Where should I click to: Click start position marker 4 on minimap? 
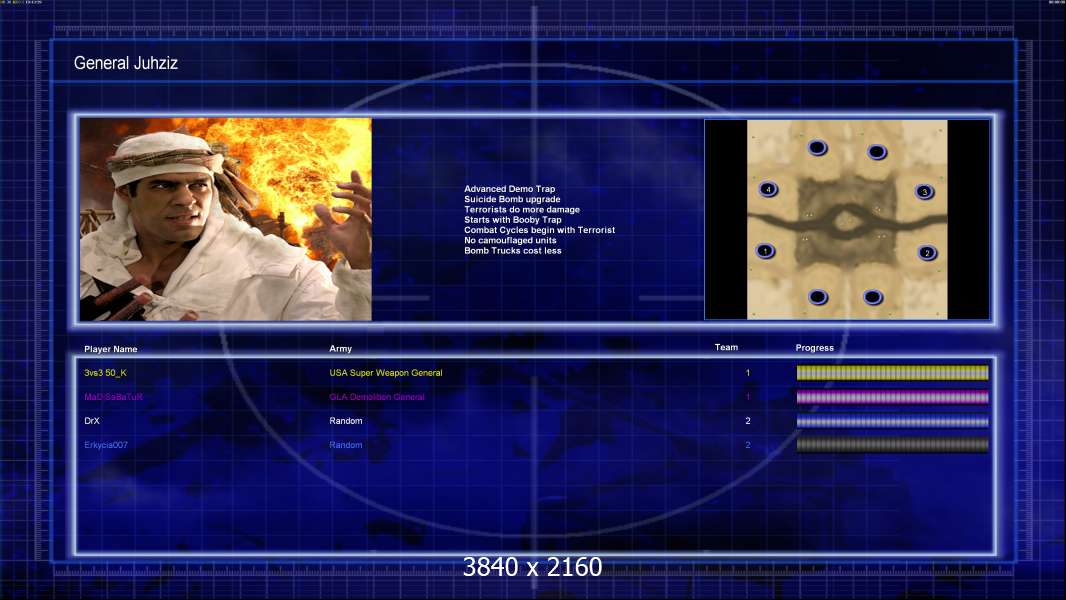tap(768, 189)
